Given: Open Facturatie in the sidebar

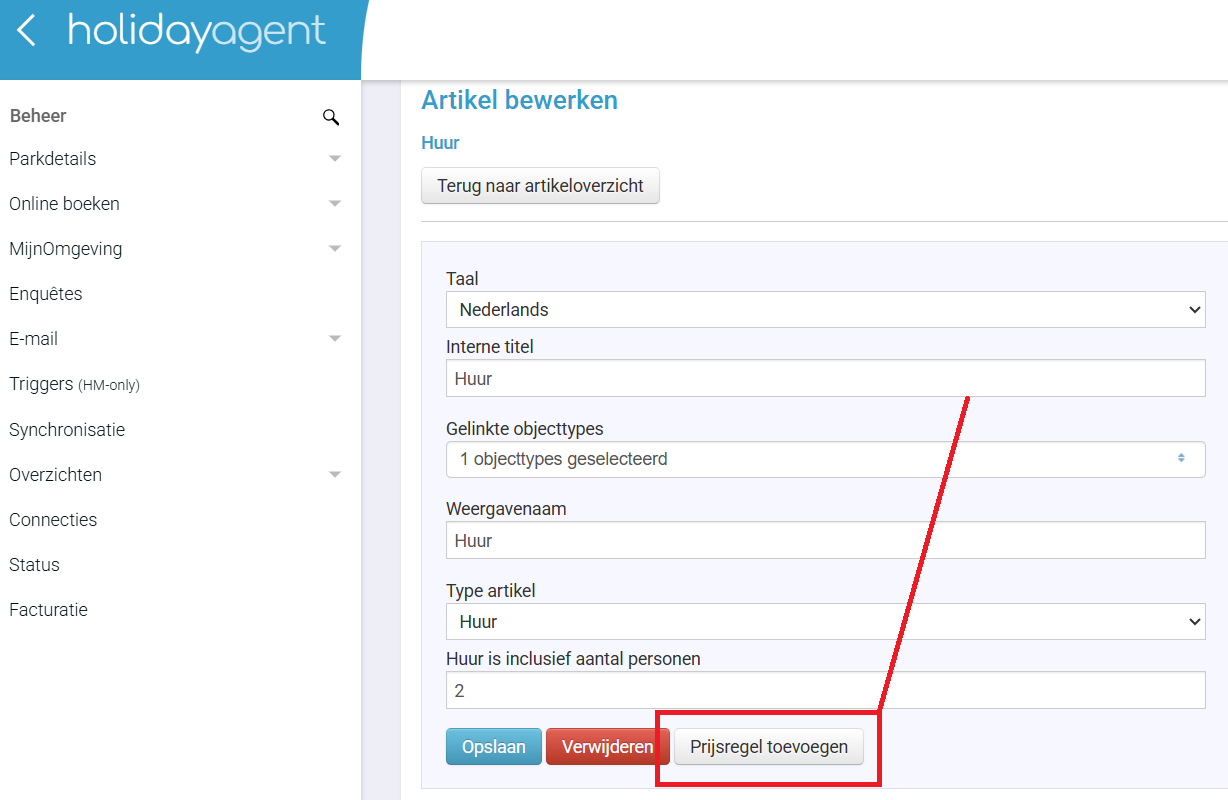Looking at the screenshot, I should pyautogui.click(x=48, y=610).
